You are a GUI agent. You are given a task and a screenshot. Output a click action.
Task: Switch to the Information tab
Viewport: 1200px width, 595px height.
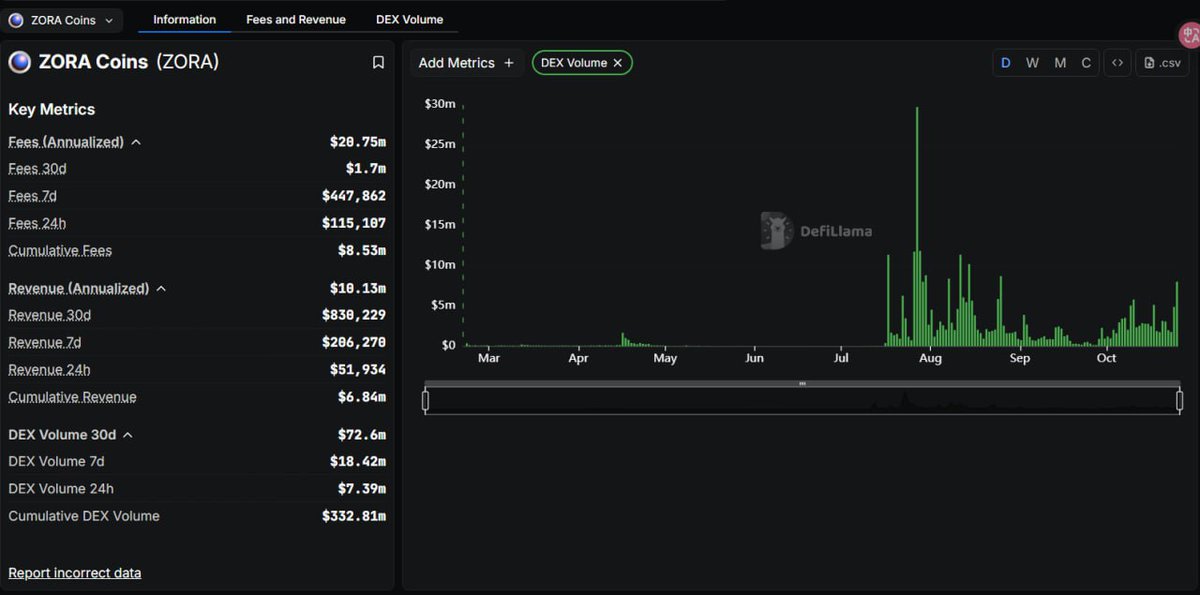184,20
